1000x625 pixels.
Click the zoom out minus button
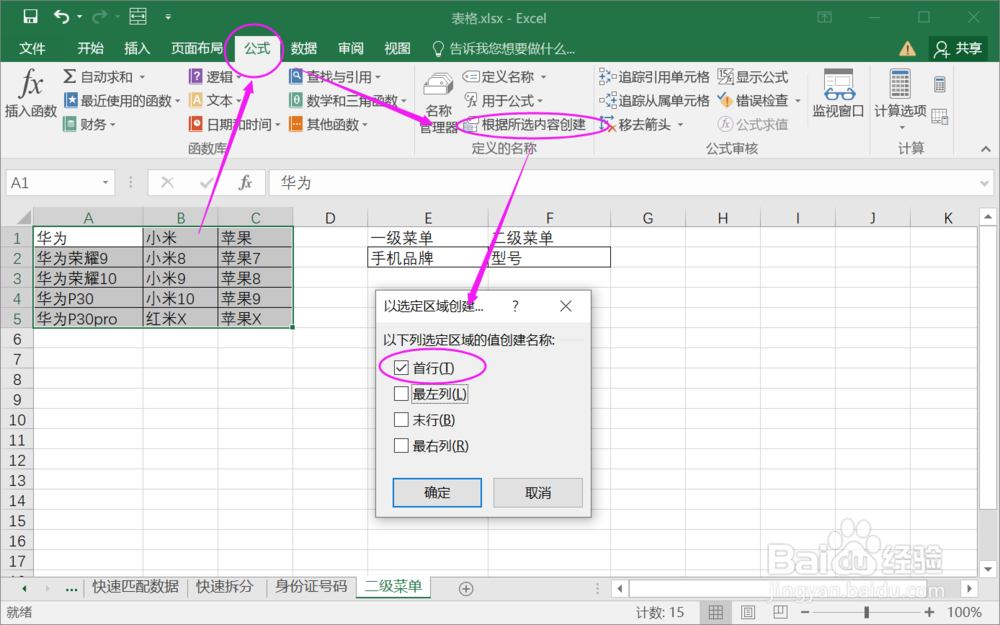point(805,612)
